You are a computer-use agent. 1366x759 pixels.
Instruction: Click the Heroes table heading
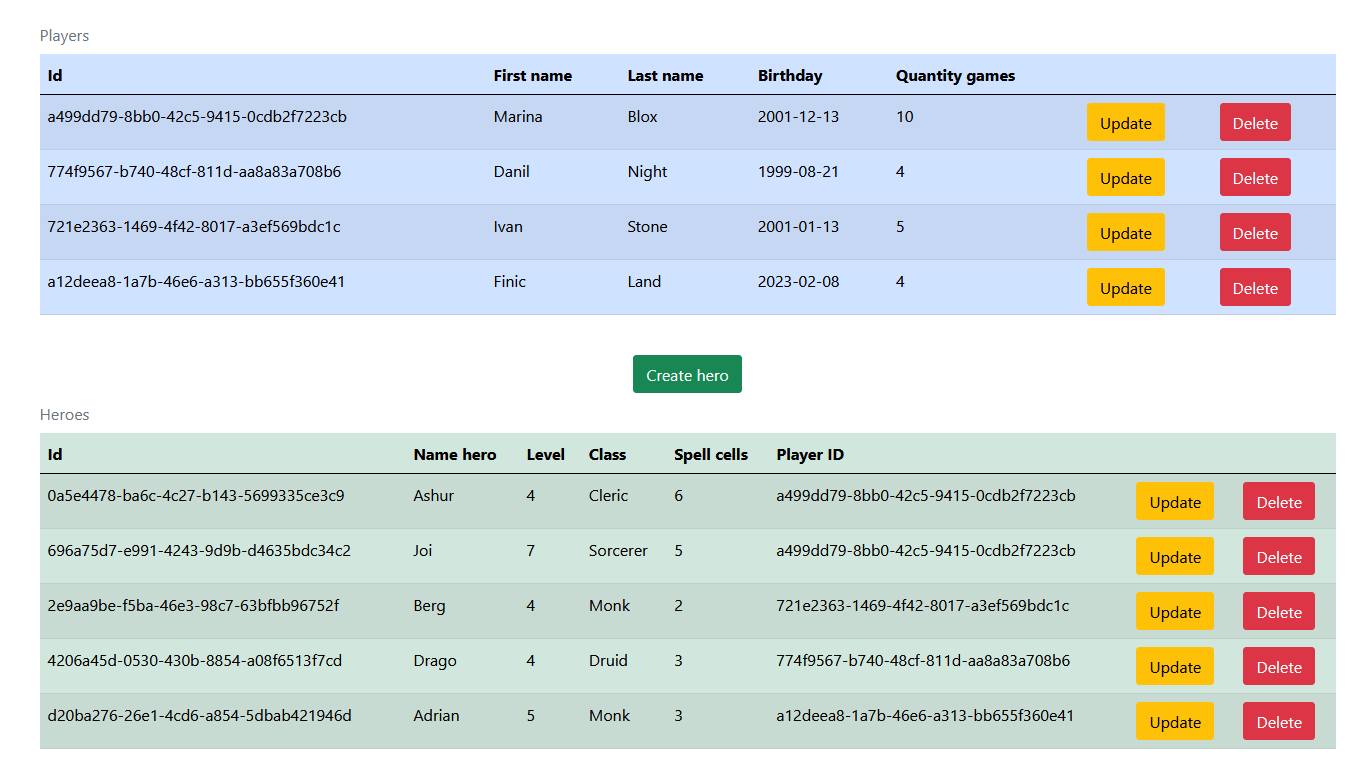click(64, 414)
